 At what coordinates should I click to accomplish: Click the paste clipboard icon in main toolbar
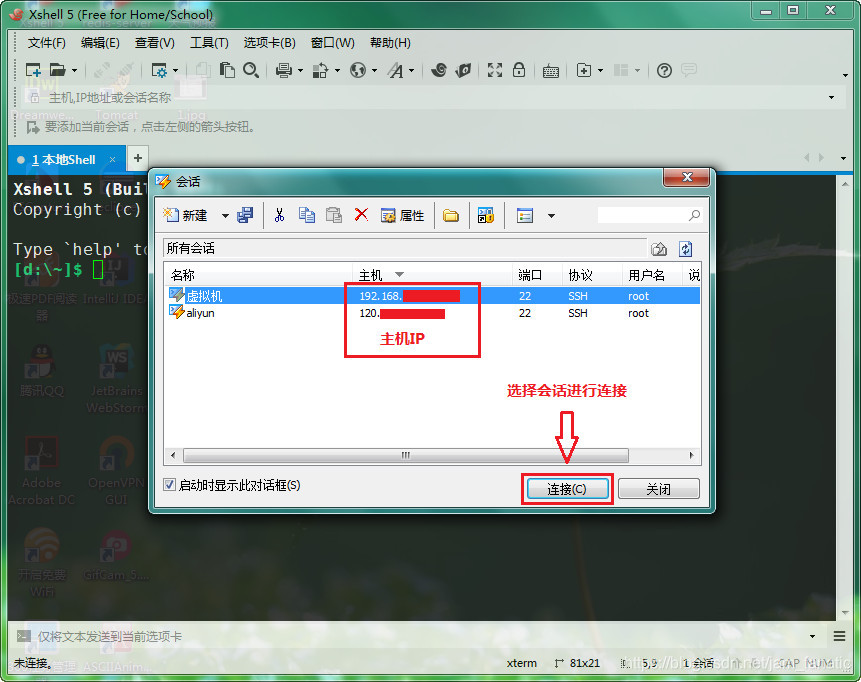pyautogui.click(x=227, y=70)
